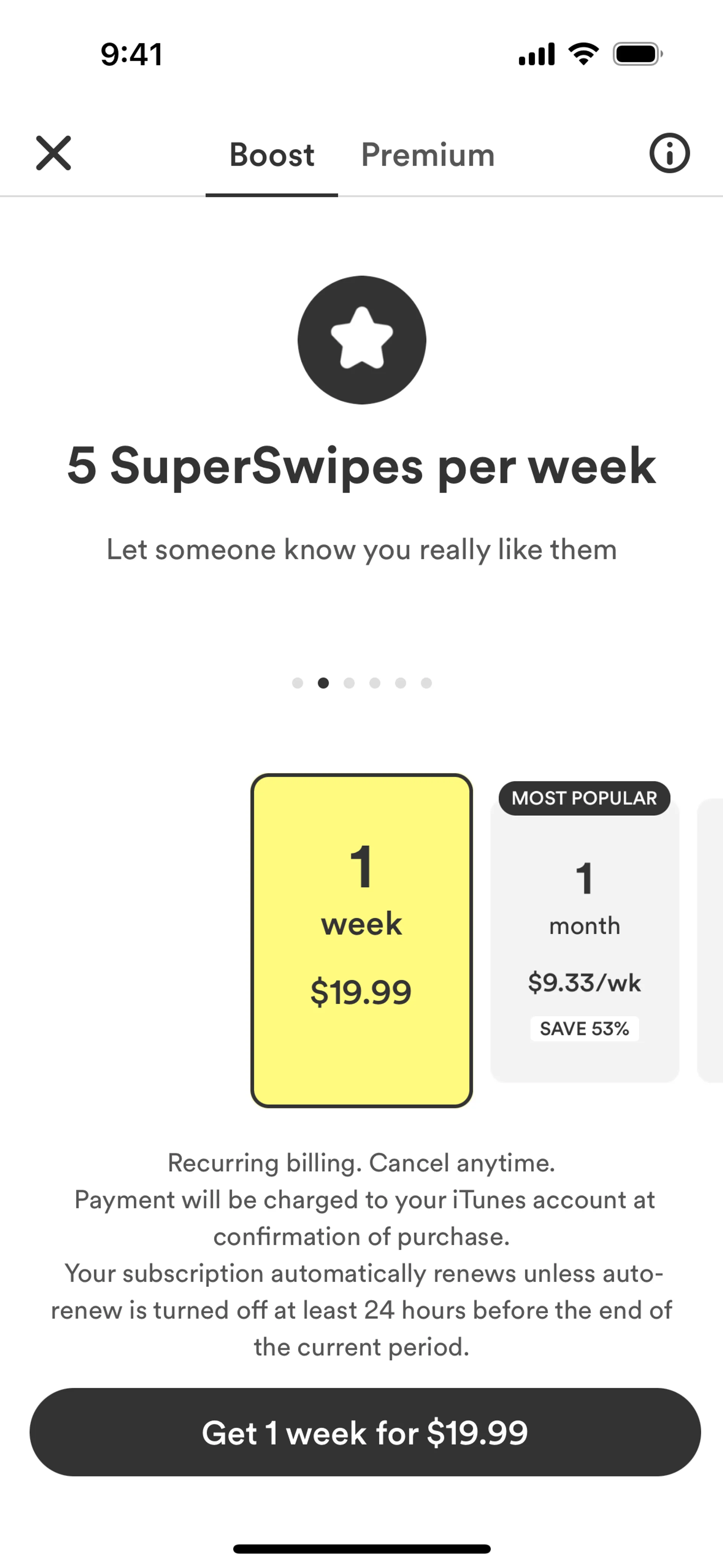Switch to the Premium tab

pos(427,154)
